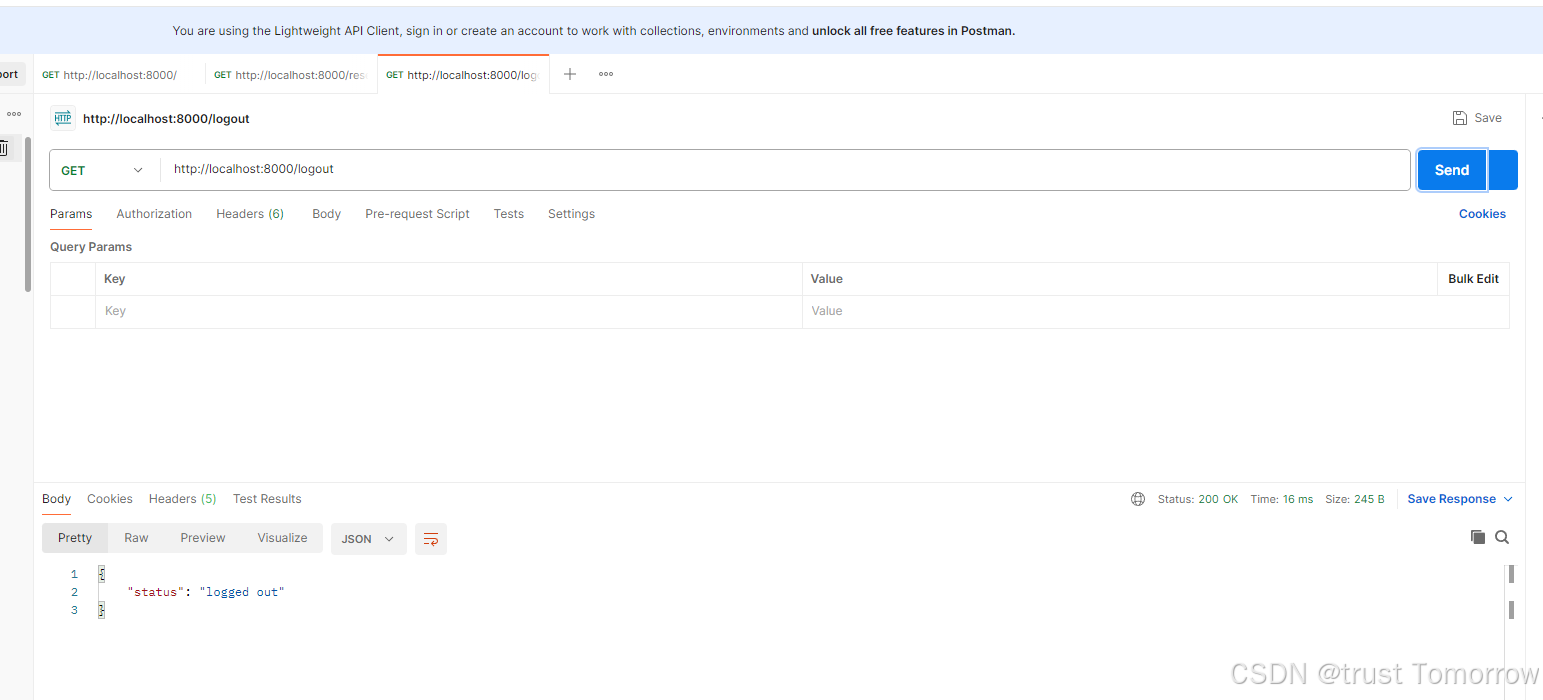Screen dimensions: 1543x700
Task: Click the Size: 245 B text
Action: click(1355, 499)
